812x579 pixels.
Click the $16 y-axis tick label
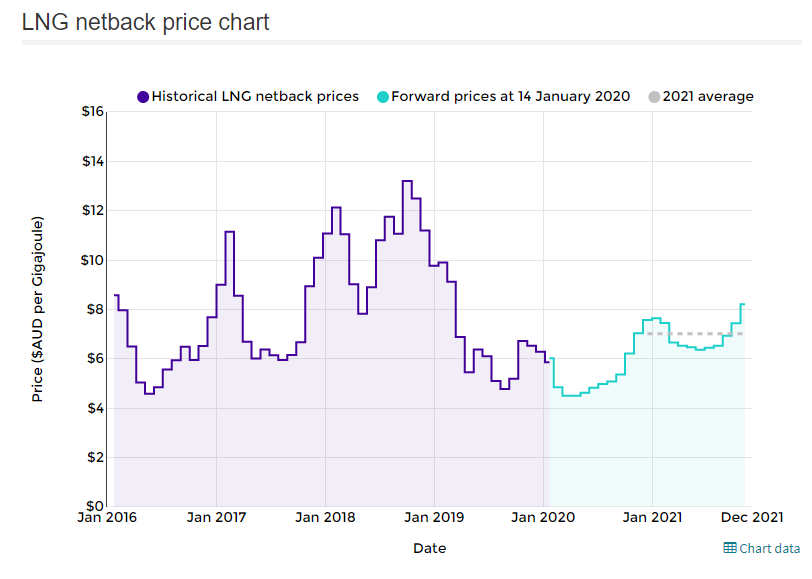[x=93, y=111]
